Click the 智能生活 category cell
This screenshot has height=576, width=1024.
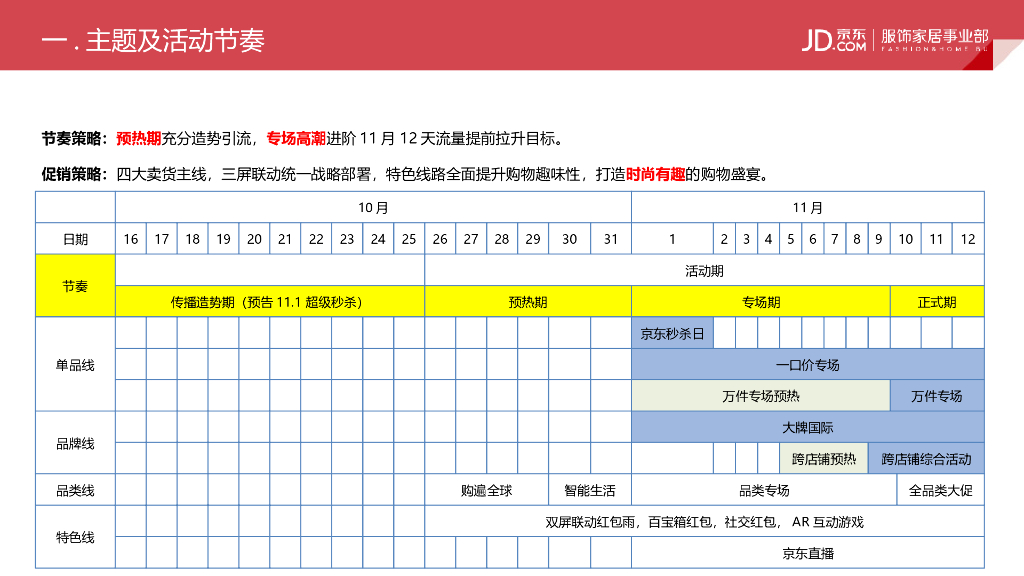pos(590,491)
